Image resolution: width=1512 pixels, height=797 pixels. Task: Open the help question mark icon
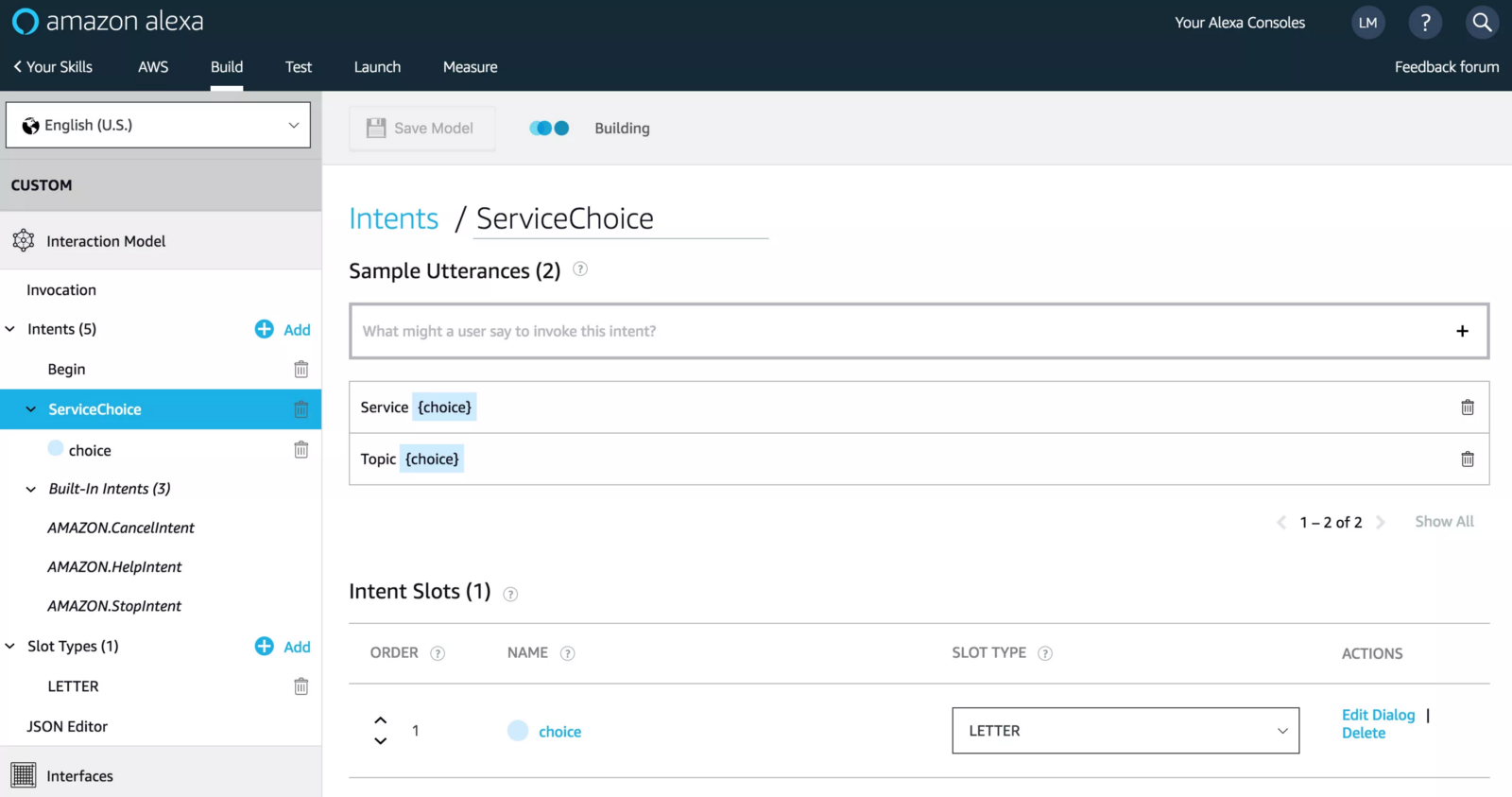click(x=1425, y=23)
